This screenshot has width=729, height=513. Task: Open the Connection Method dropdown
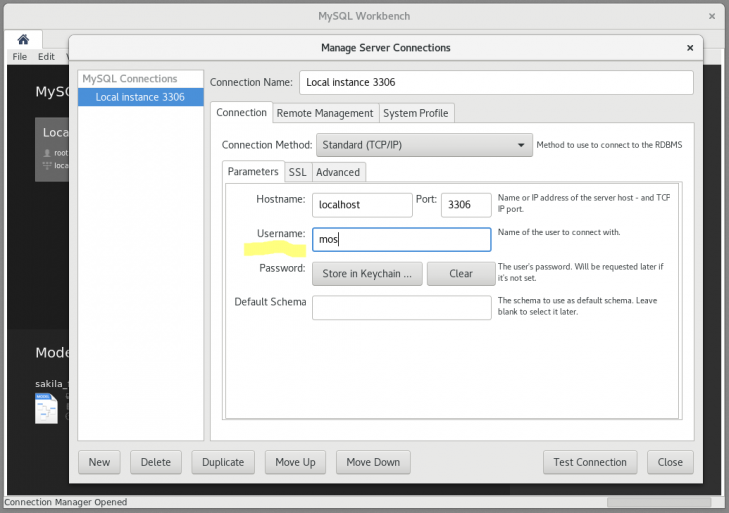pyautogui.click(x=424, y=145)
